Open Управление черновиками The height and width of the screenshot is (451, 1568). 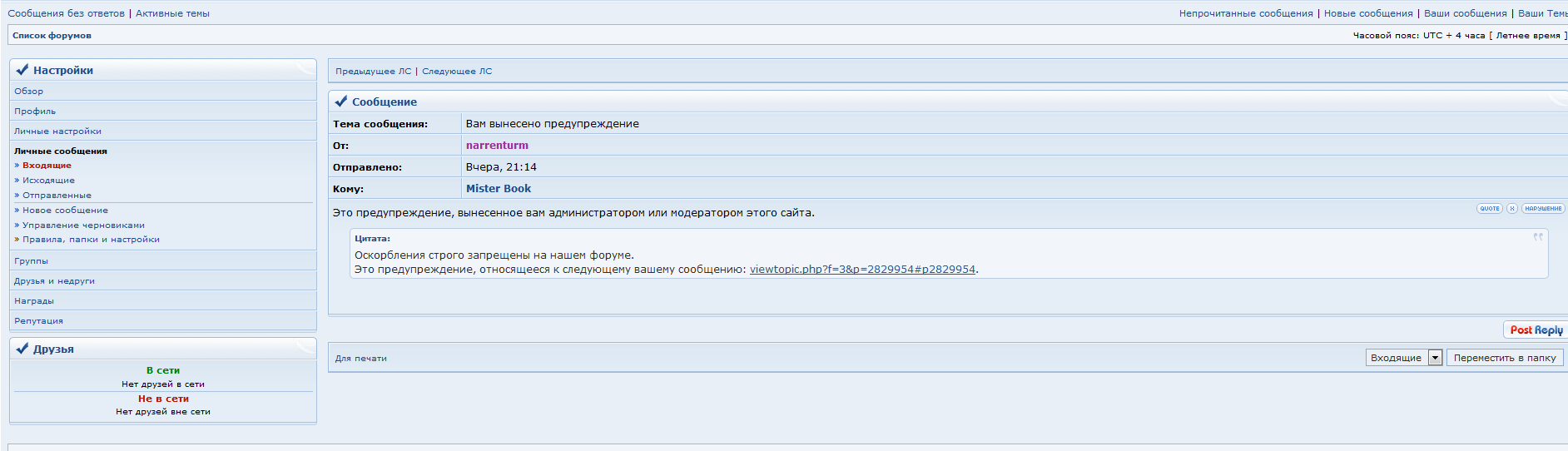click(83, 226)
